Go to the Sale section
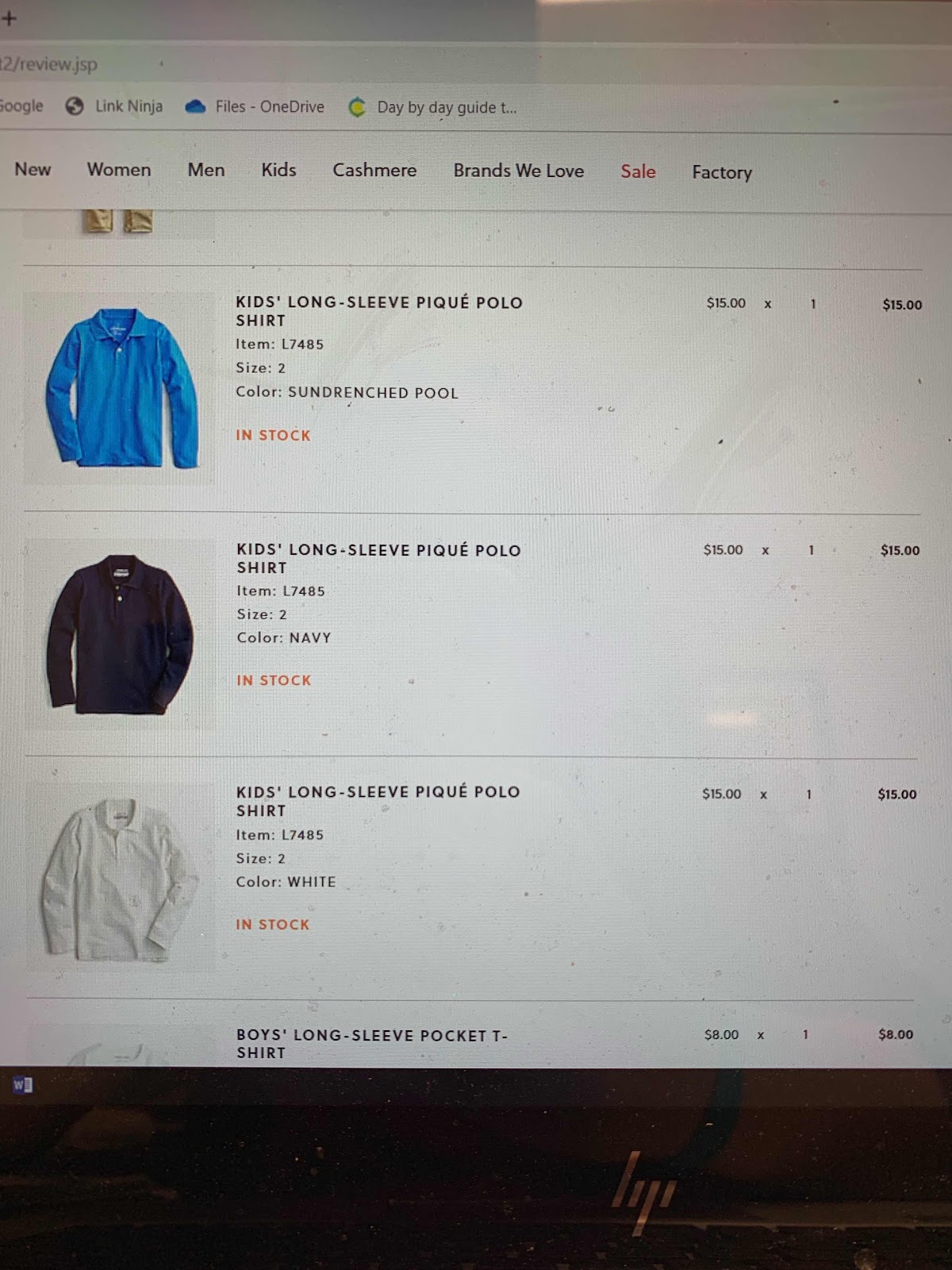The width and height of the screenshot is (952, 1270). [x=638, y=171]
